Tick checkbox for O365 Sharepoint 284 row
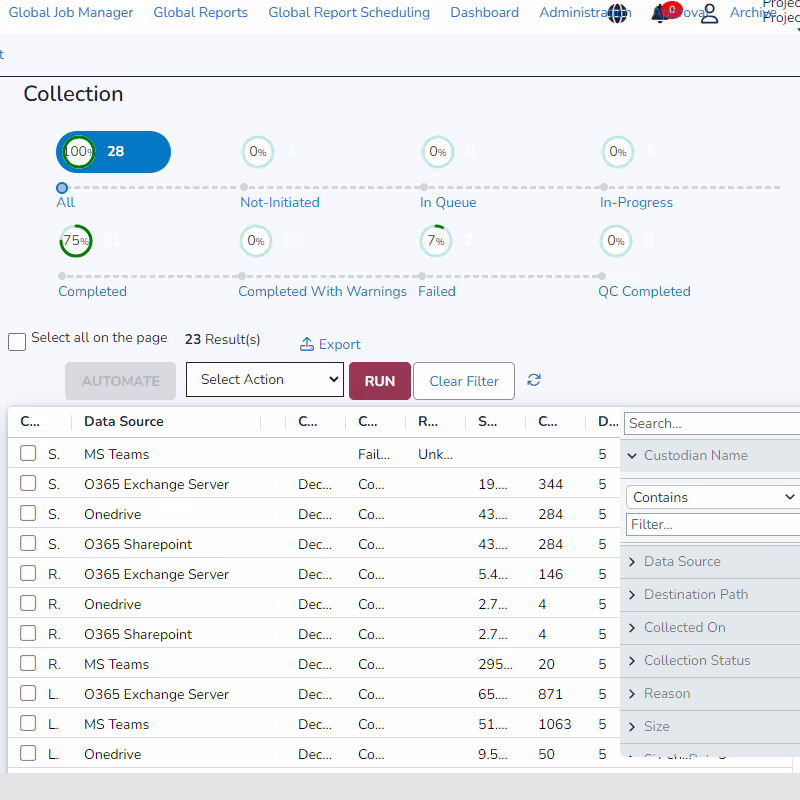The image size is (800, 800). pyautogui.click(x=28, y=543)
